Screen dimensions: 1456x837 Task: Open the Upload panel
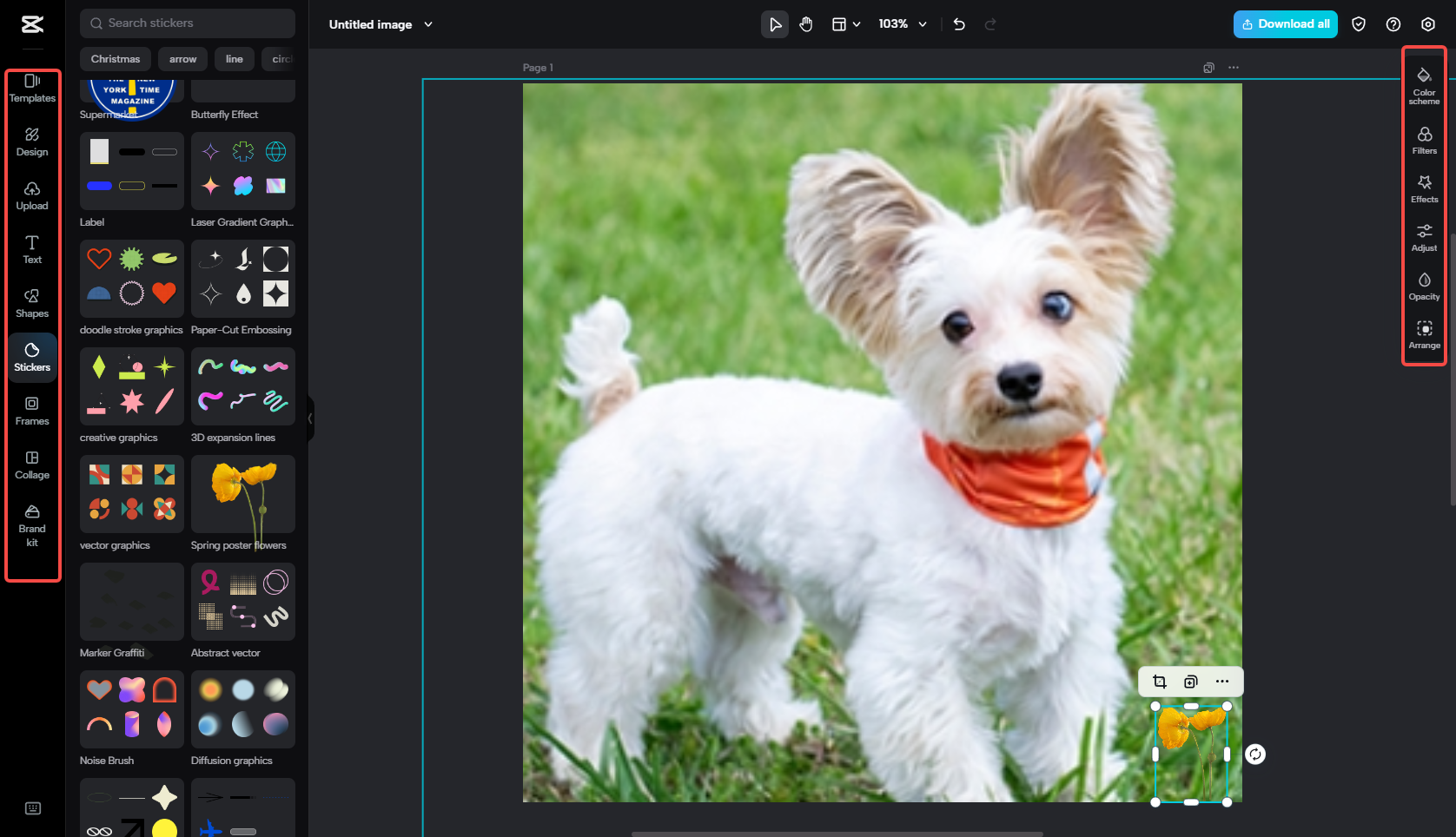[x=32, y=196]
